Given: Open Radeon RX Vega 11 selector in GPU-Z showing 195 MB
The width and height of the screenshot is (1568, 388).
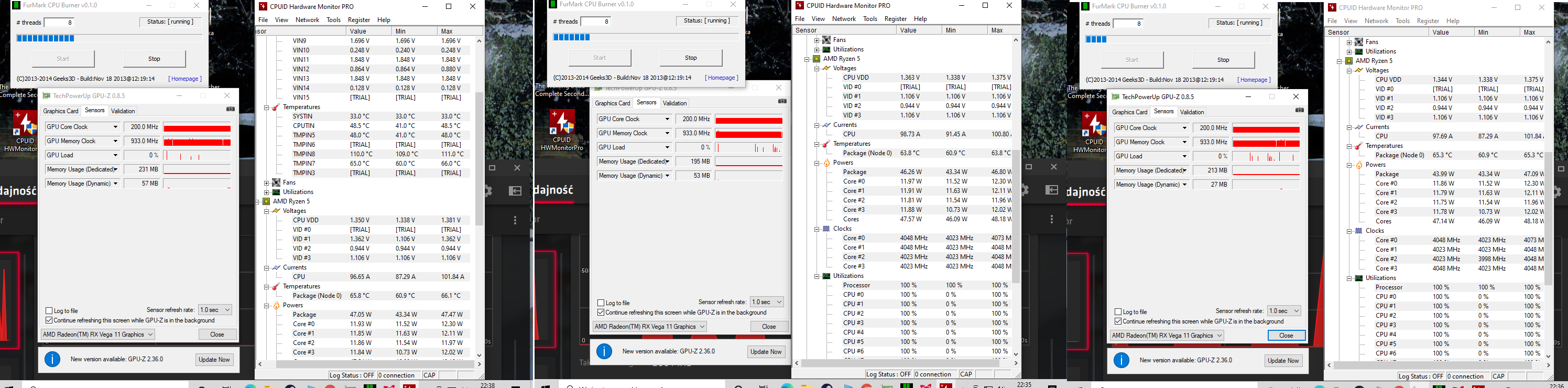Looking at the screenshot, I should (x=649, y=327).
